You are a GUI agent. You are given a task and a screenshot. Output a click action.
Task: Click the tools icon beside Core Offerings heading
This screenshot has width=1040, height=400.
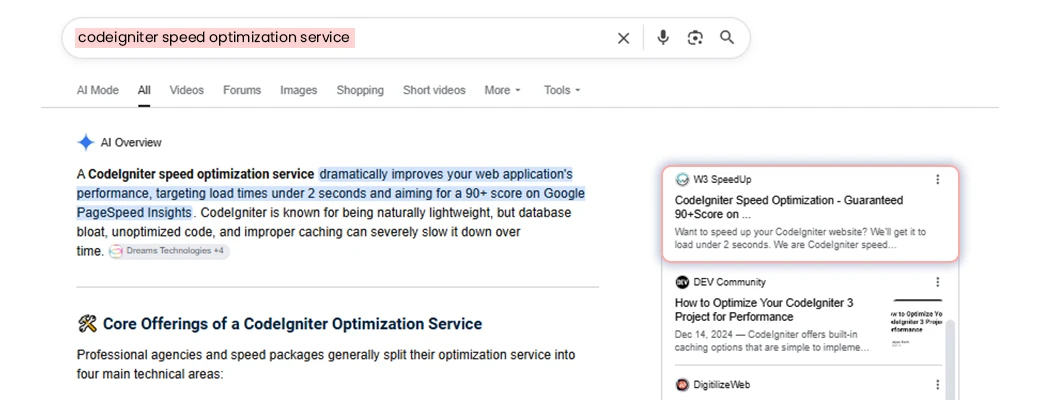[87, 324]
